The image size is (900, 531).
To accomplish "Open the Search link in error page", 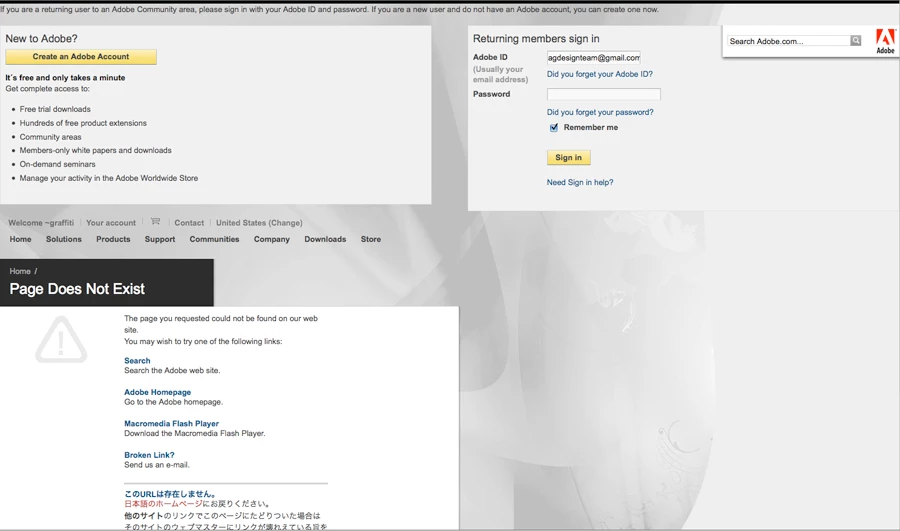I will click(137, 361).
